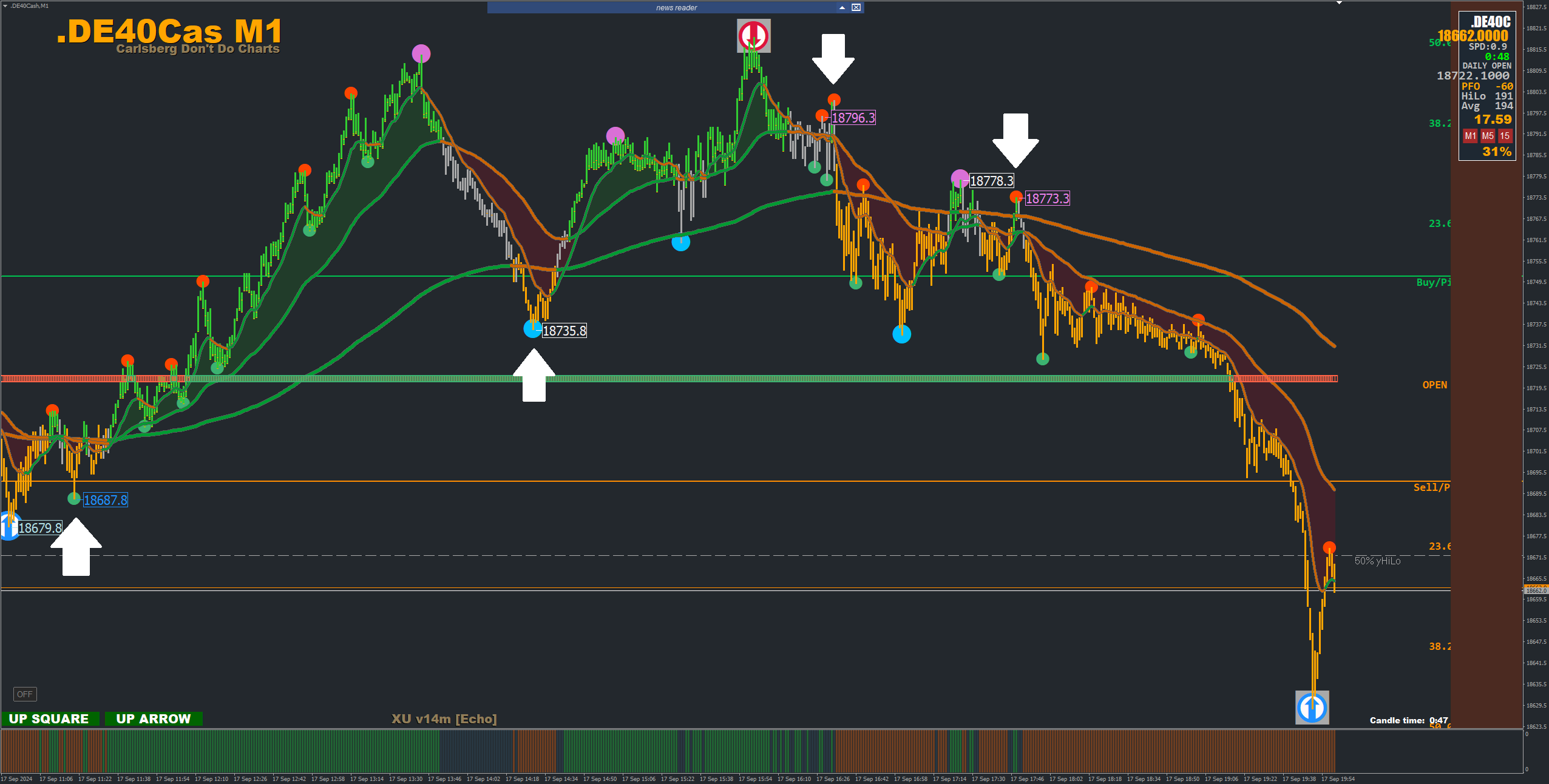Toggle the OFF button at lower left
The height and width of the screenshot is (784, 1549).
[25, 694]
